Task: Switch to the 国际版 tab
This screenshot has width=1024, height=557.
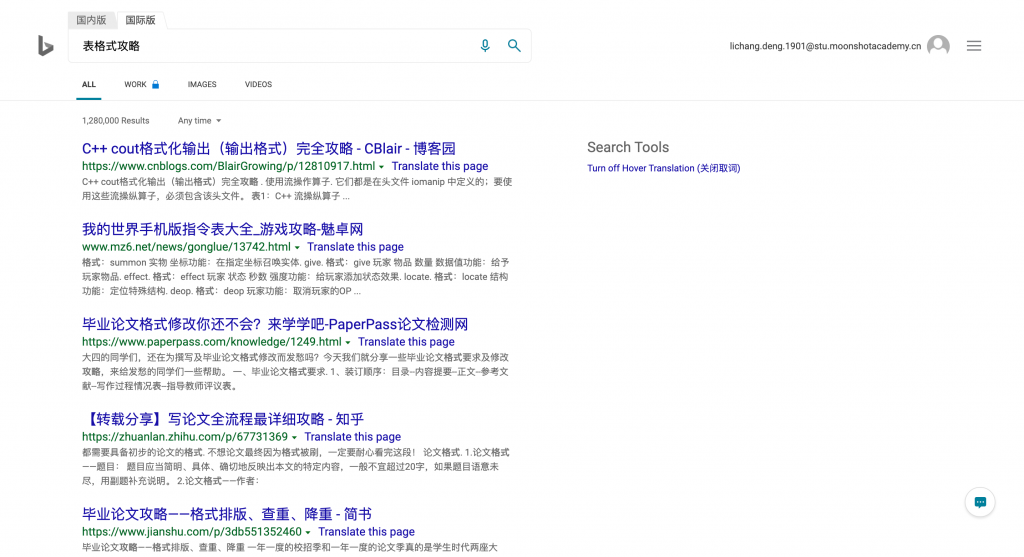Action: [140, 20]
